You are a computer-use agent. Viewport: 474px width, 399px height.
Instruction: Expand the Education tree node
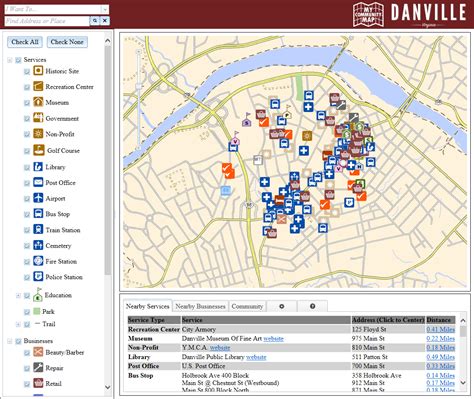[x=18, y=296]
